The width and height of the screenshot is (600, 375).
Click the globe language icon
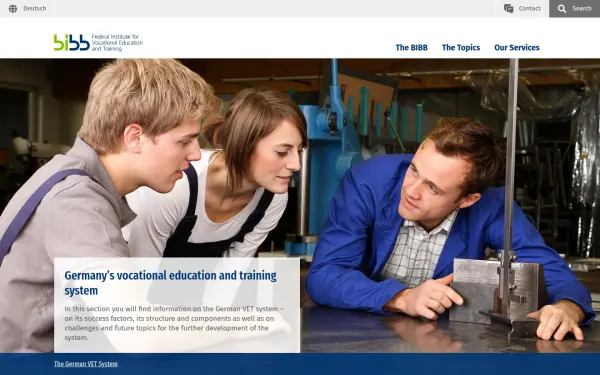[13, 8]
